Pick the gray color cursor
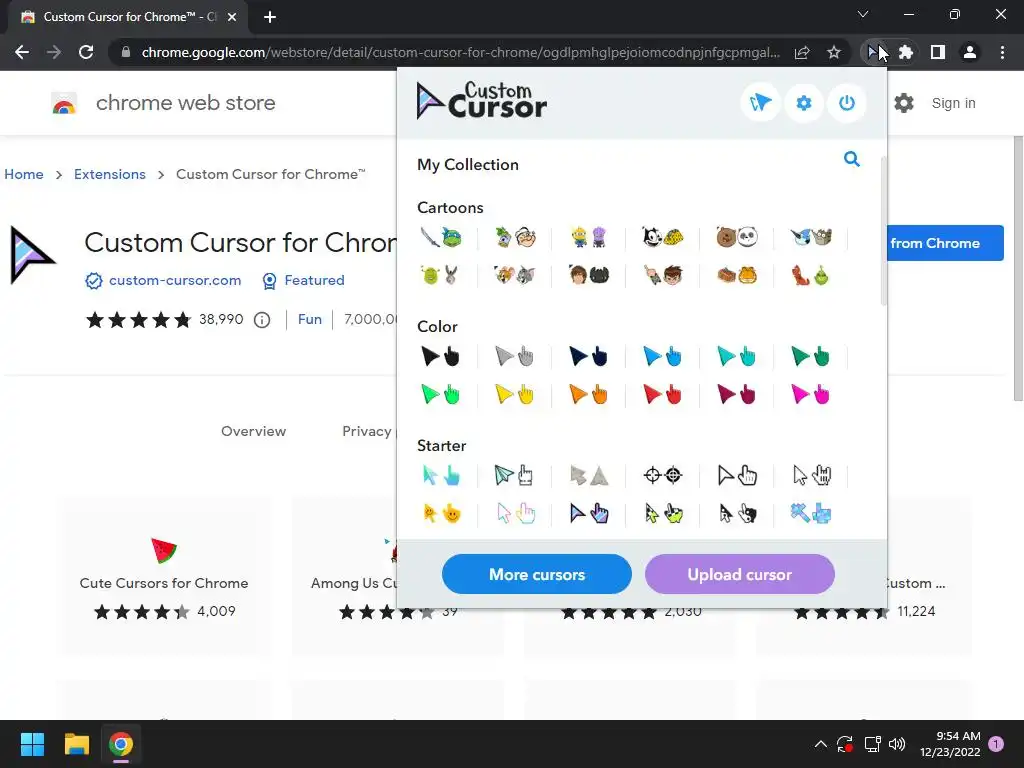Image resolution: width=1024 pixels, height=768 pixels. [515, 356]
